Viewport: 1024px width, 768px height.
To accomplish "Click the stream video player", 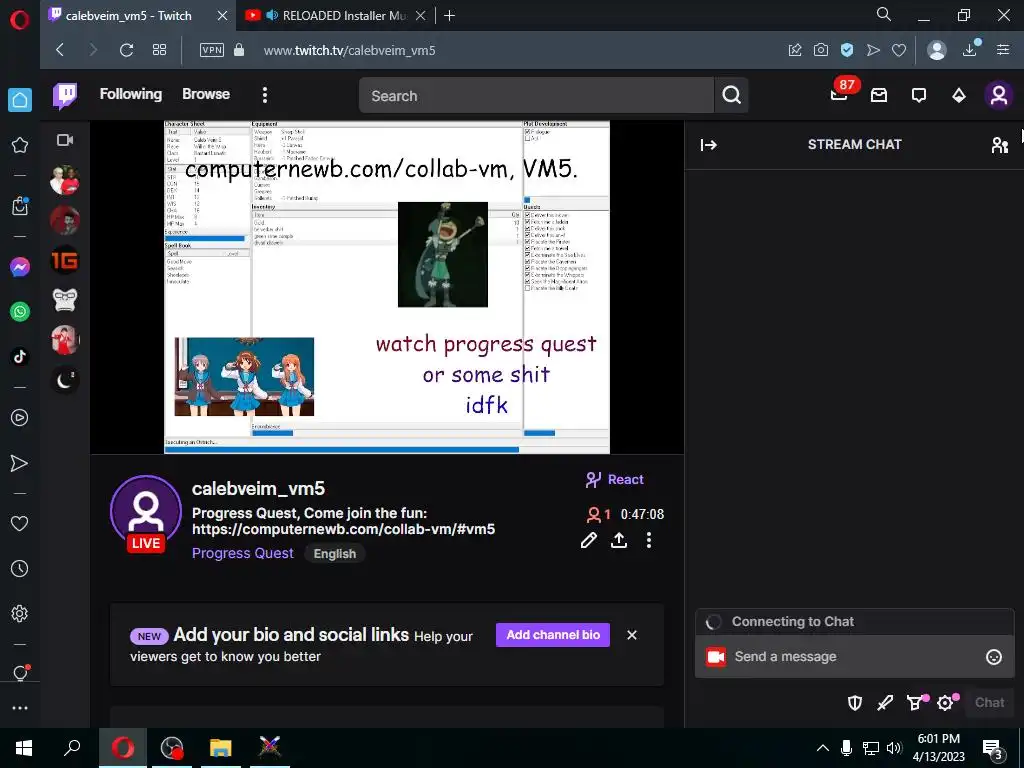I will click(x=387, y=287).
